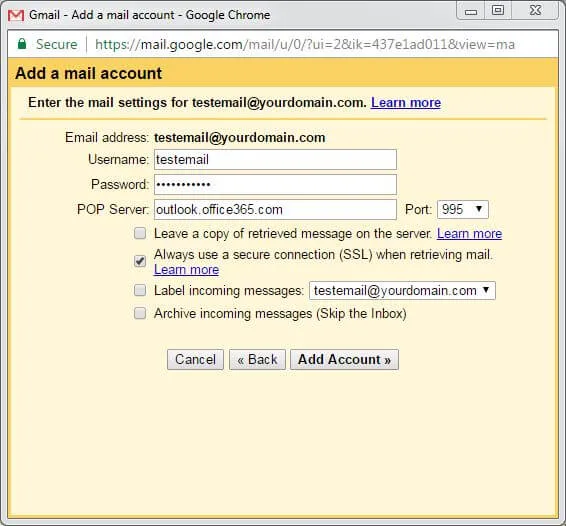Click the bold testemail@yourdomain.com email address value
The height and width of the screenshot is (526, 566).
coord(240,138)
